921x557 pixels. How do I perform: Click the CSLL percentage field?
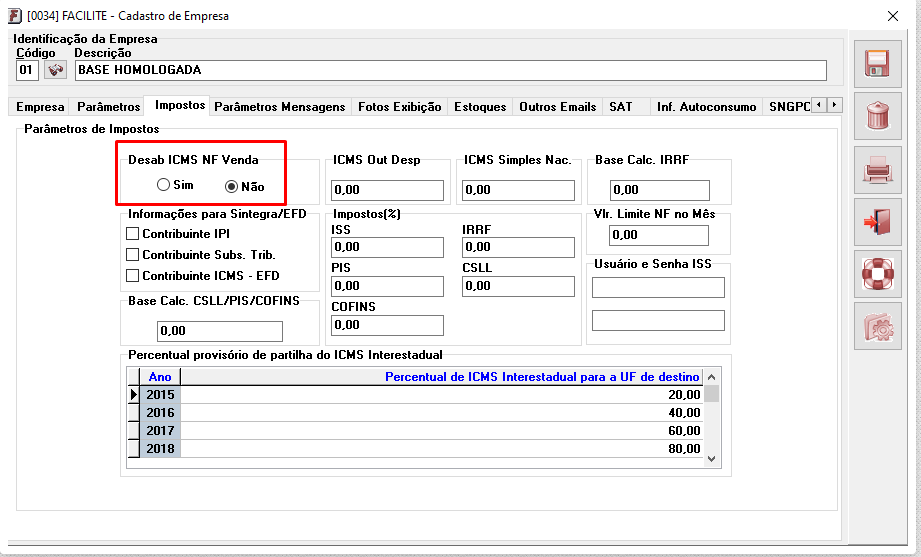tap(518, 286)
